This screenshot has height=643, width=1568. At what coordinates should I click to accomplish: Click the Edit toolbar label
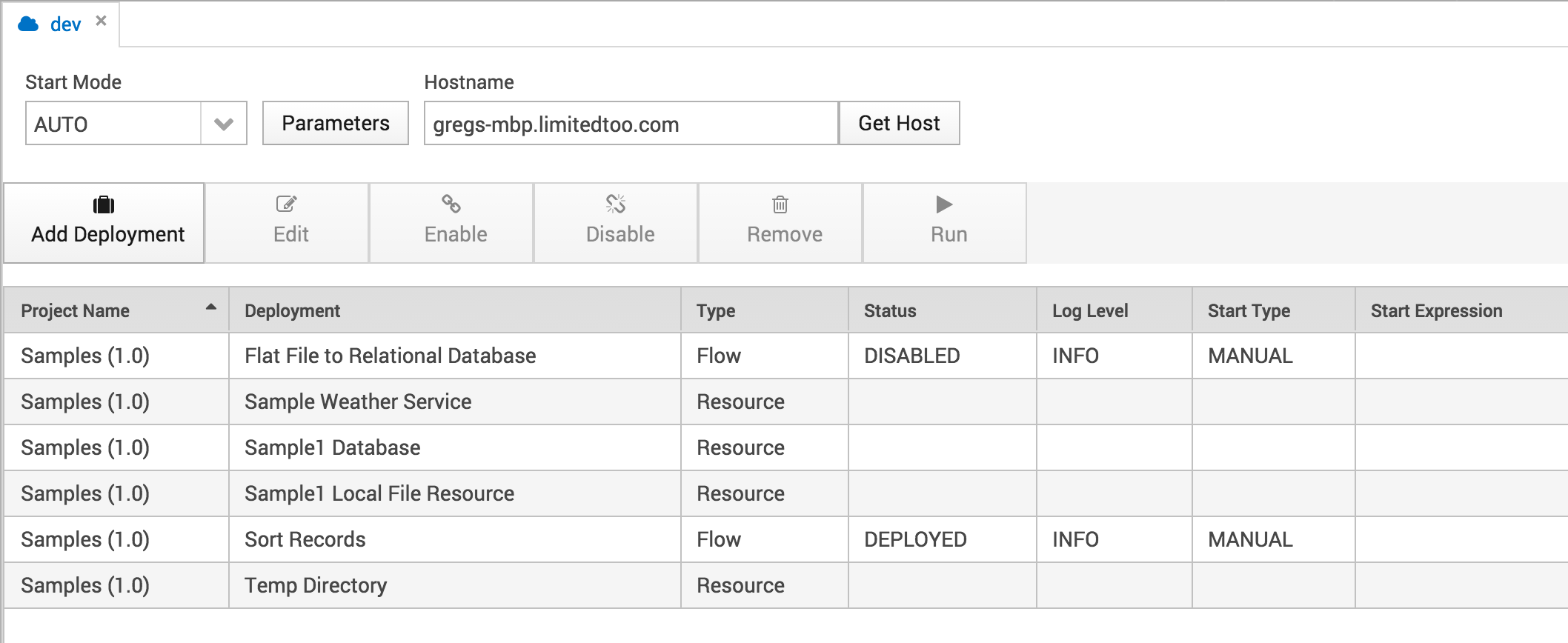(291, 234)
